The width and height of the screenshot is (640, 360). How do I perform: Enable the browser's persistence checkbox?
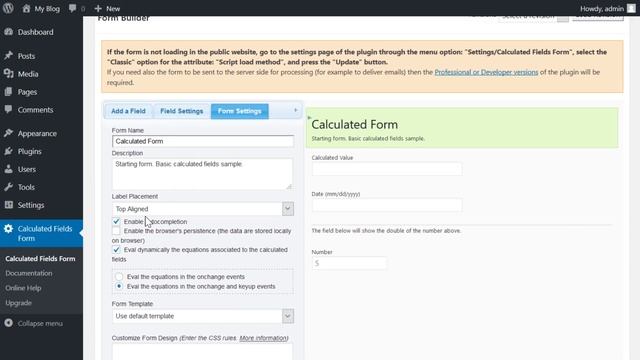[x=116, y=231]
